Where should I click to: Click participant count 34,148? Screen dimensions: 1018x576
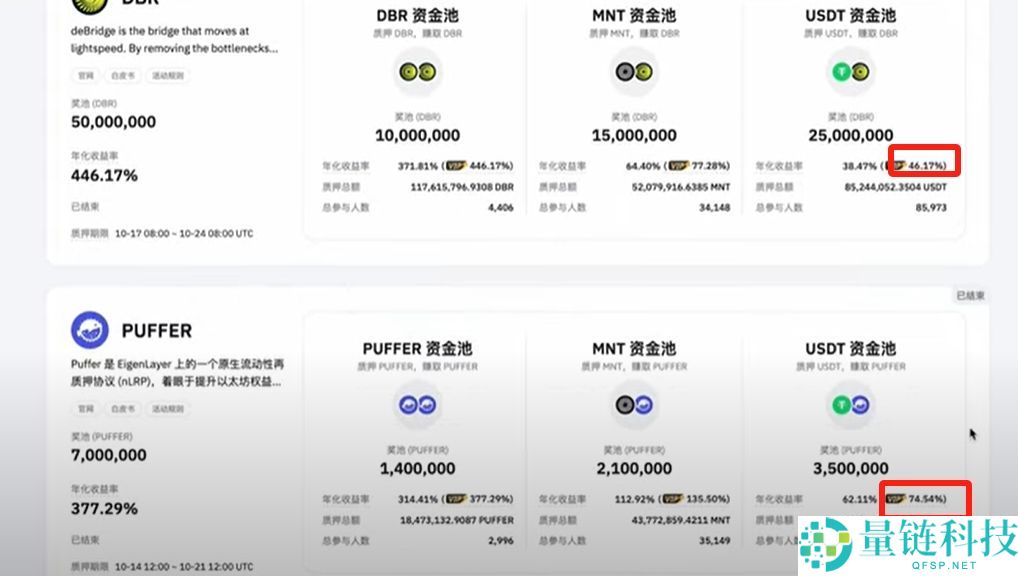pyautogui.click(x=714, y=208)
